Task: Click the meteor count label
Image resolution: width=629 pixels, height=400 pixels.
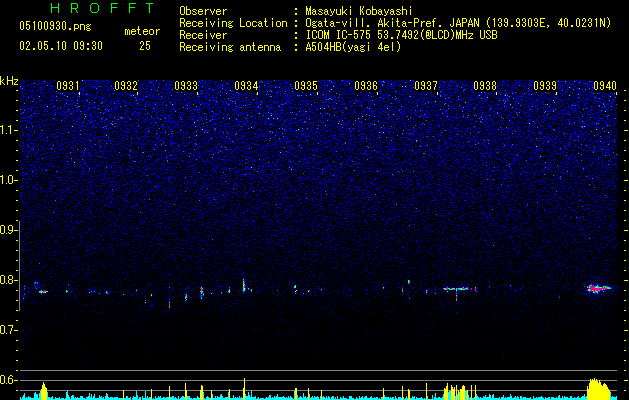Action: (x=142, y=31)
